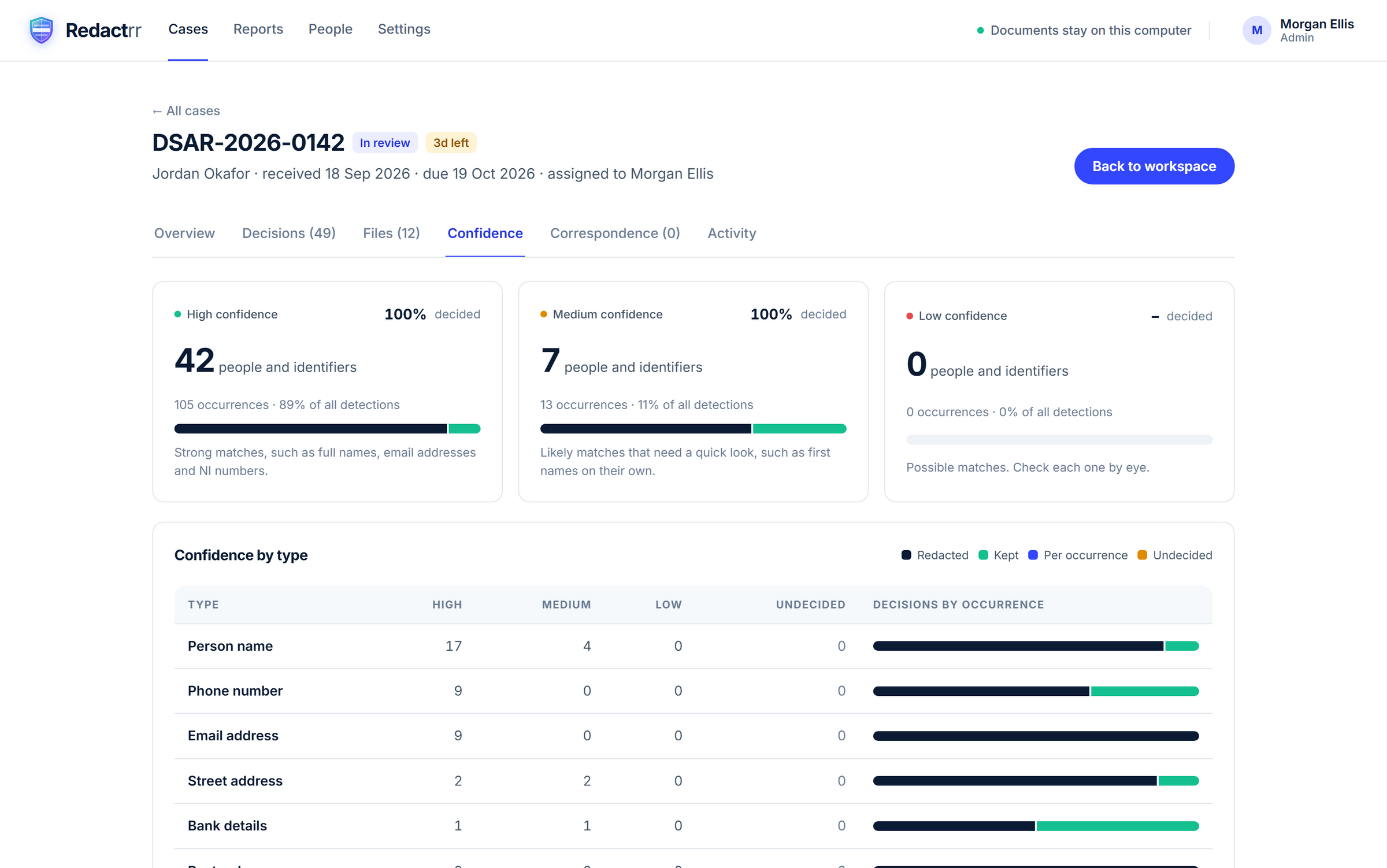The height and width of the screenshot is (868, 1387).
Task: Switch to the Overview tab
Action: (x=184, y=233)
